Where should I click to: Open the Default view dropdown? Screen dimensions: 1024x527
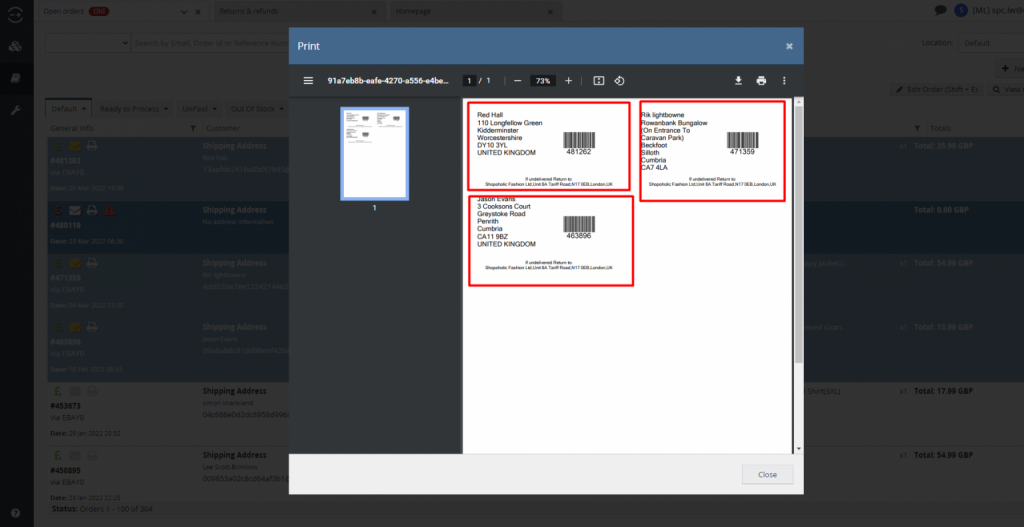(69, 109)
